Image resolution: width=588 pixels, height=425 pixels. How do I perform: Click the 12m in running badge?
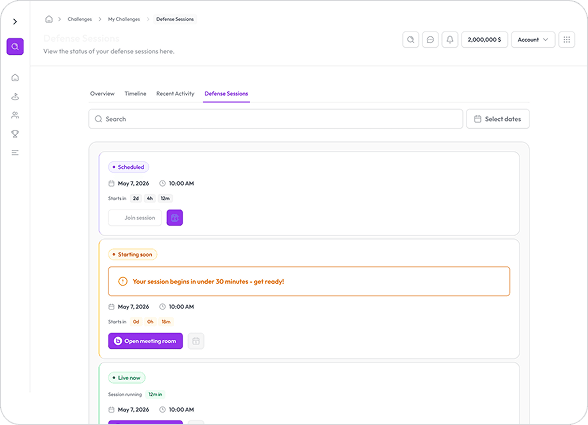155,394
